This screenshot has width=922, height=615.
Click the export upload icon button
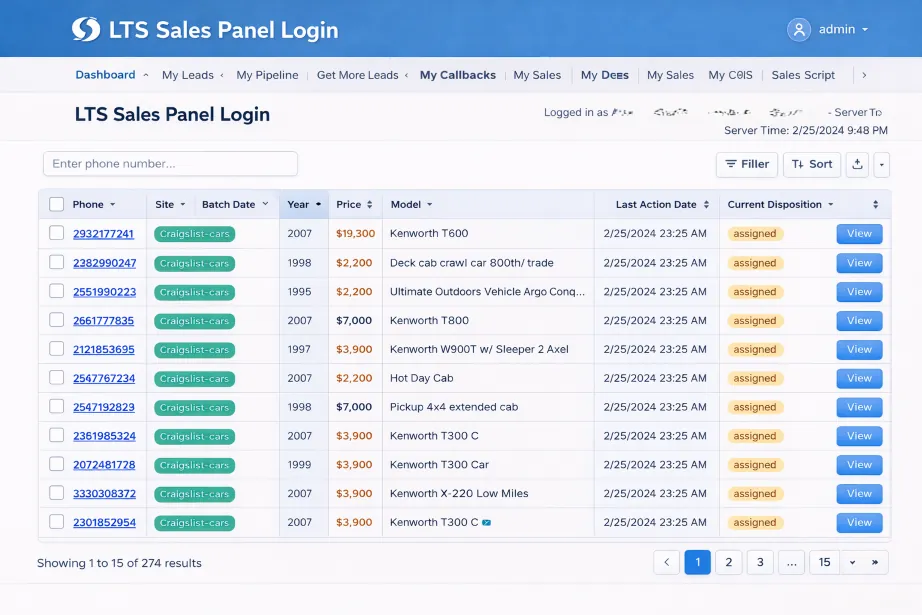coord(857,165)
